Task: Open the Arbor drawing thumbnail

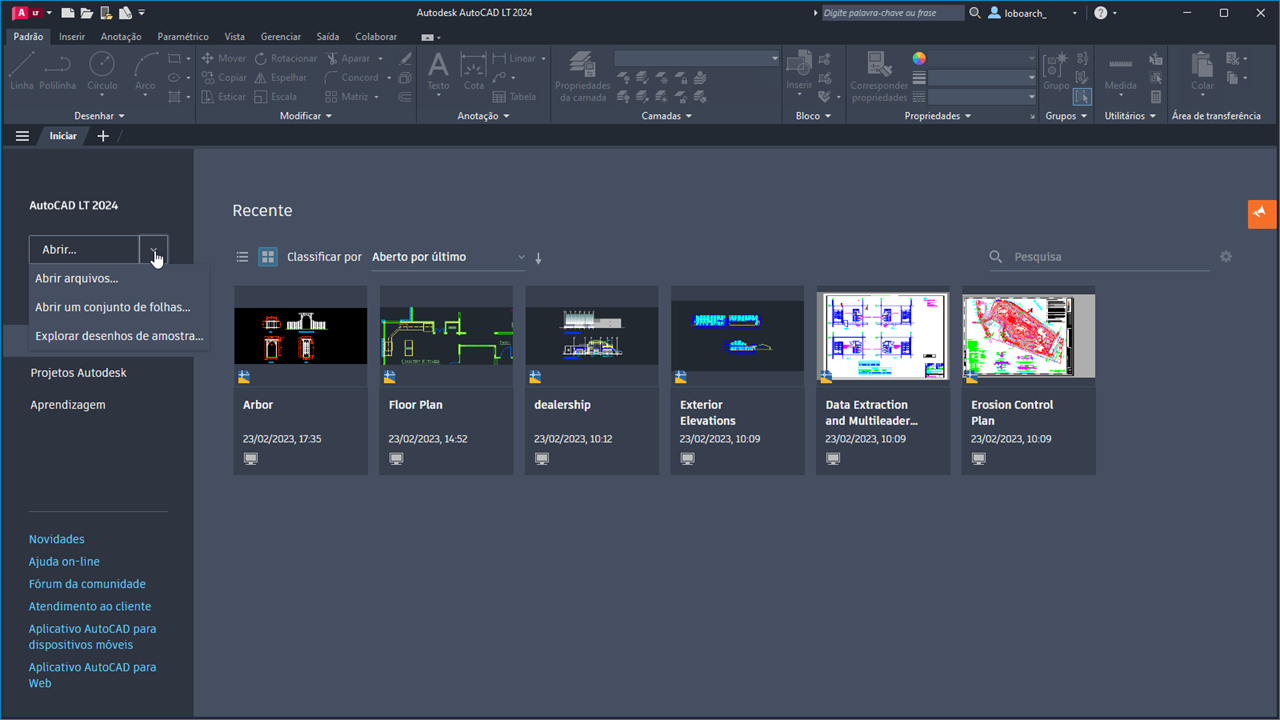Action: pos(300,336)
